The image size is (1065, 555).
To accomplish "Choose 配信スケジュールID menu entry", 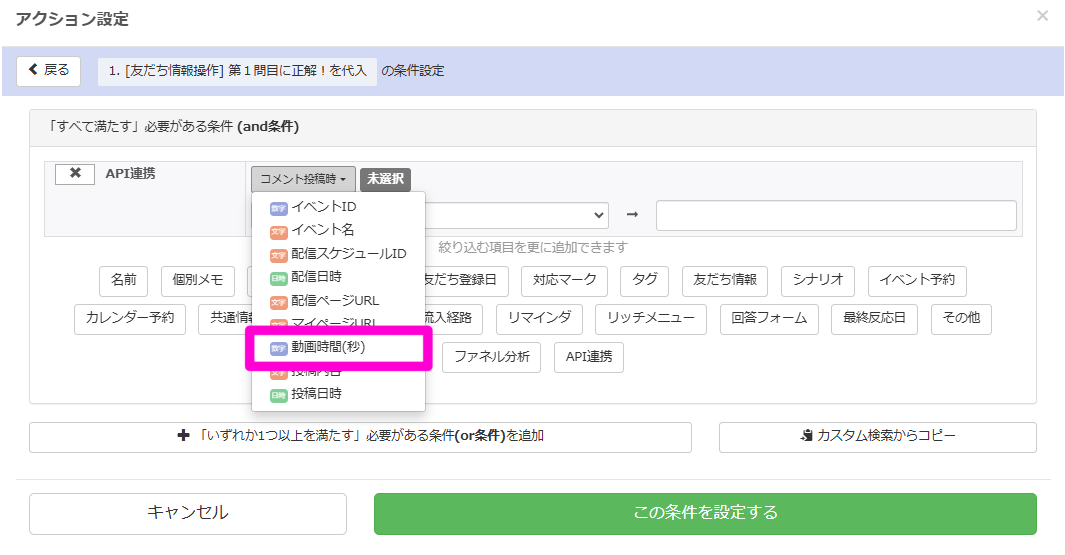I will [338, 253].
